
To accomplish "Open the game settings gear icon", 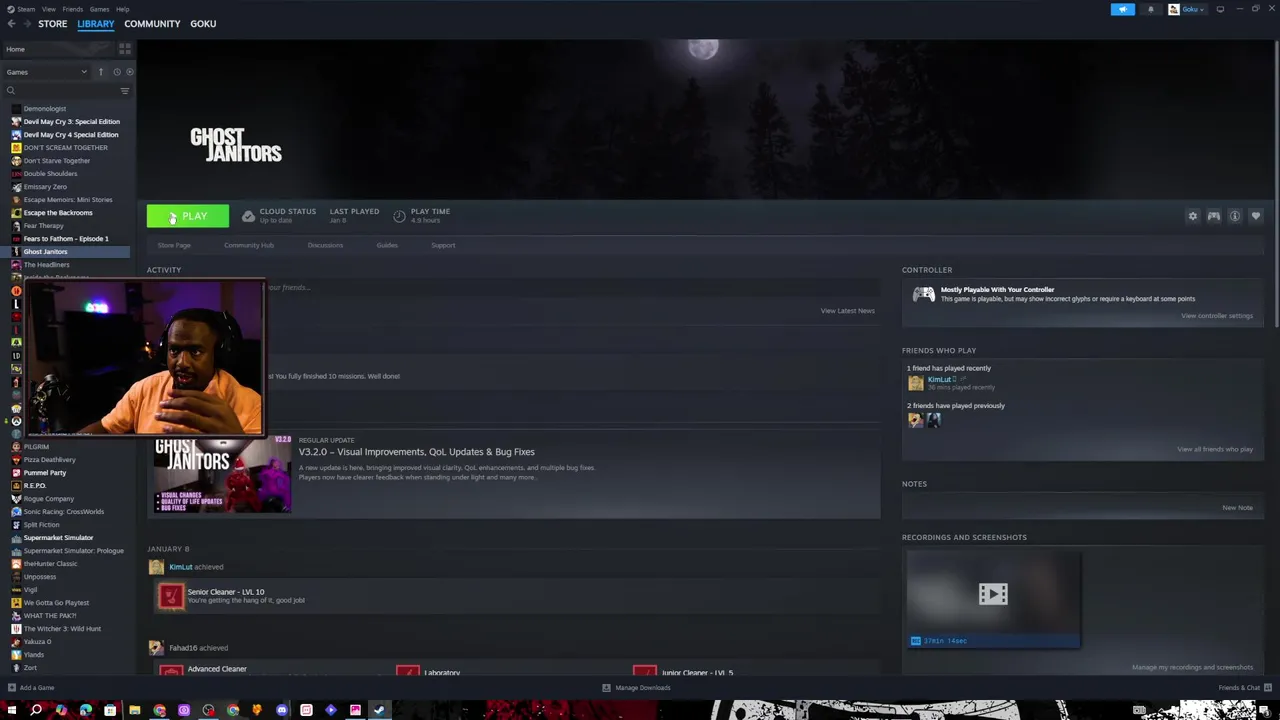I will coord(1192,216).
